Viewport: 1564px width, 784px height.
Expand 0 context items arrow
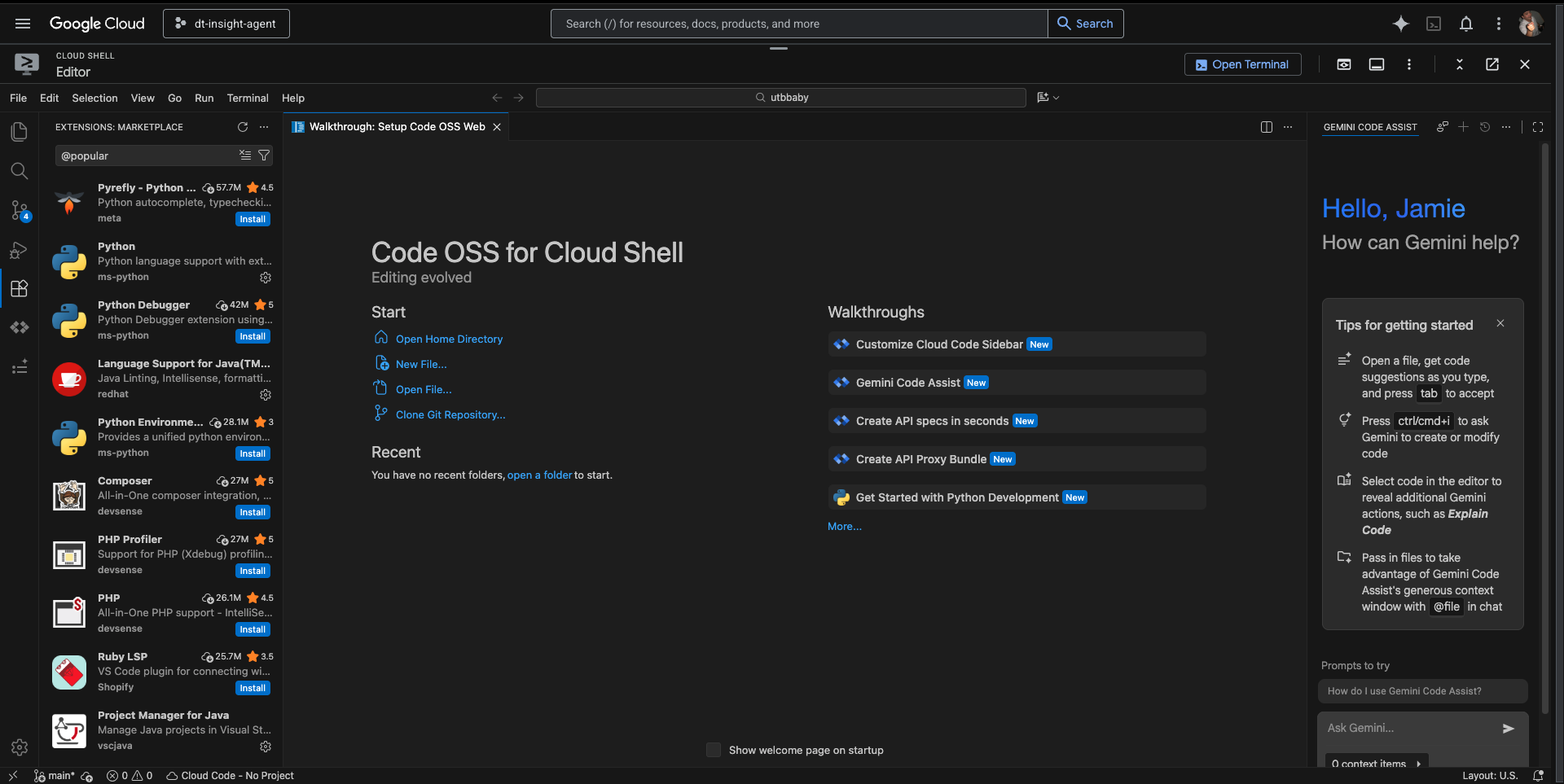coord(1418,764)
